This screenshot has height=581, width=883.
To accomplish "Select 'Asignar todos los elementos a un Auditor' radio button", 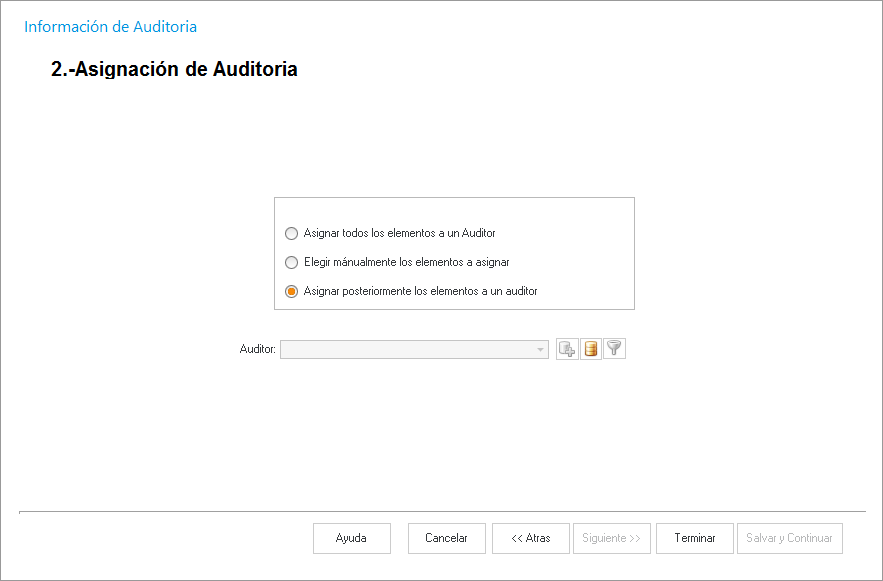I will [291, 233].
